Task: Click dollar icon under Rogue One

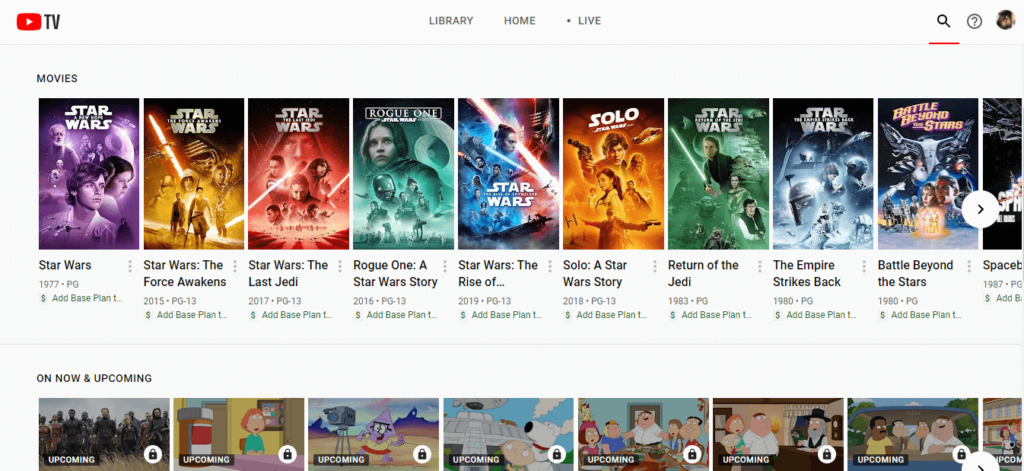Action: tap(358, 315)
